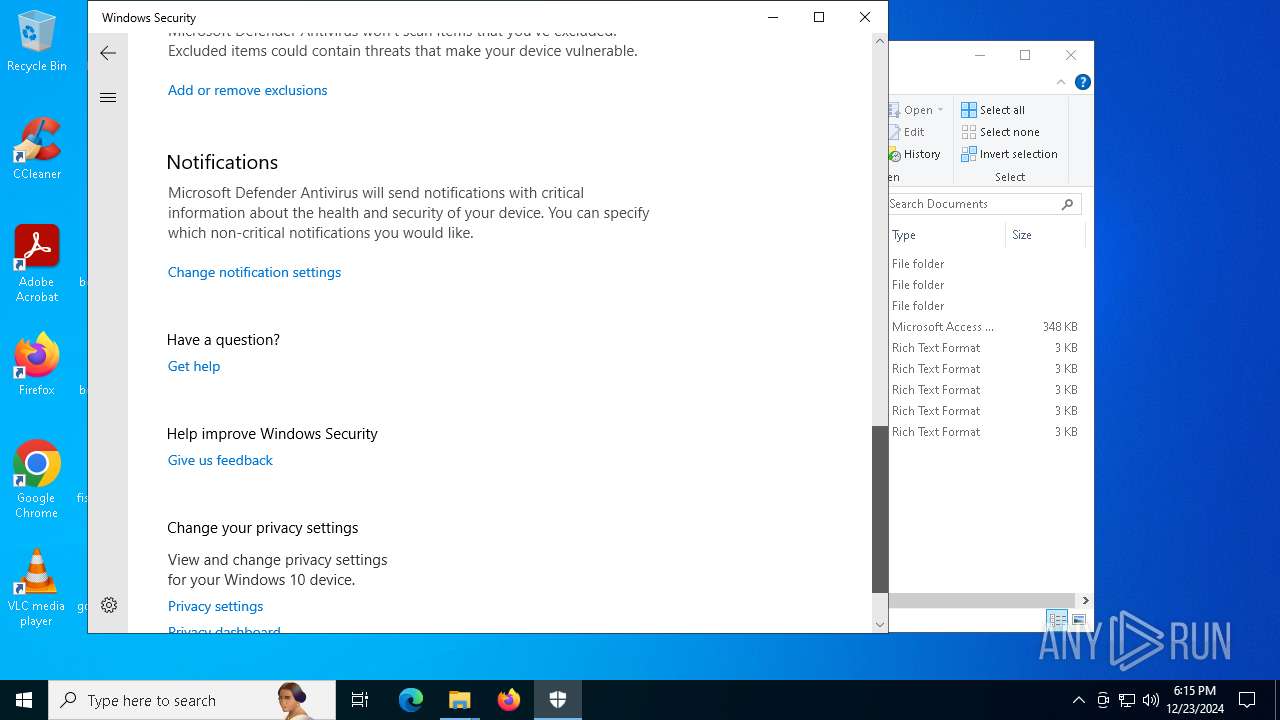1280x720 pixels.
Task: Launch Microsoft Edge from taskbar
Action: coord(411,700)
